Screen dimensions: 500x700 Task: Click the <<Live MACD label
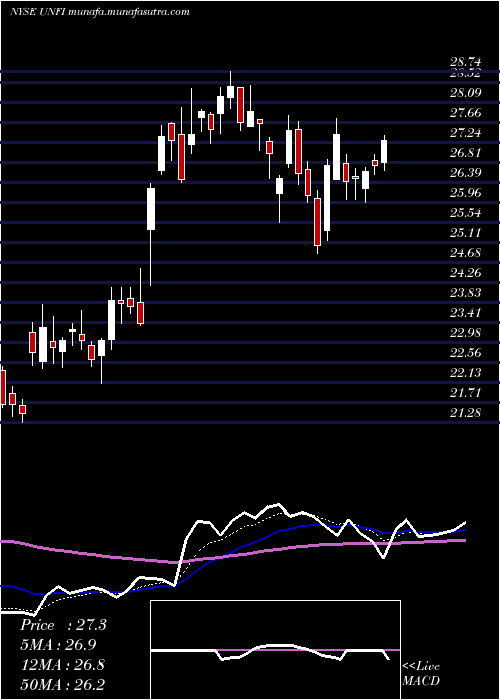pyautogui.click(x=421, y=674)
